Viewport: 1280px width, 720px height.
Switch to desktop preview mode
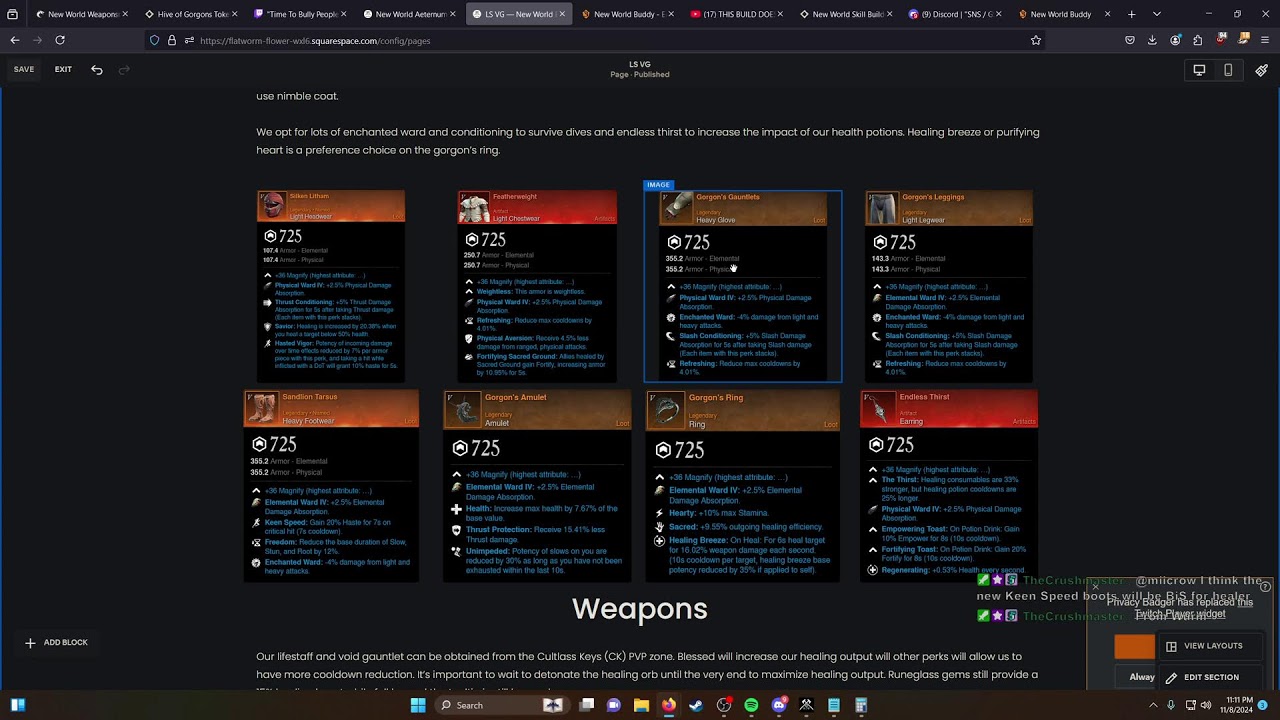[1199, 70]
